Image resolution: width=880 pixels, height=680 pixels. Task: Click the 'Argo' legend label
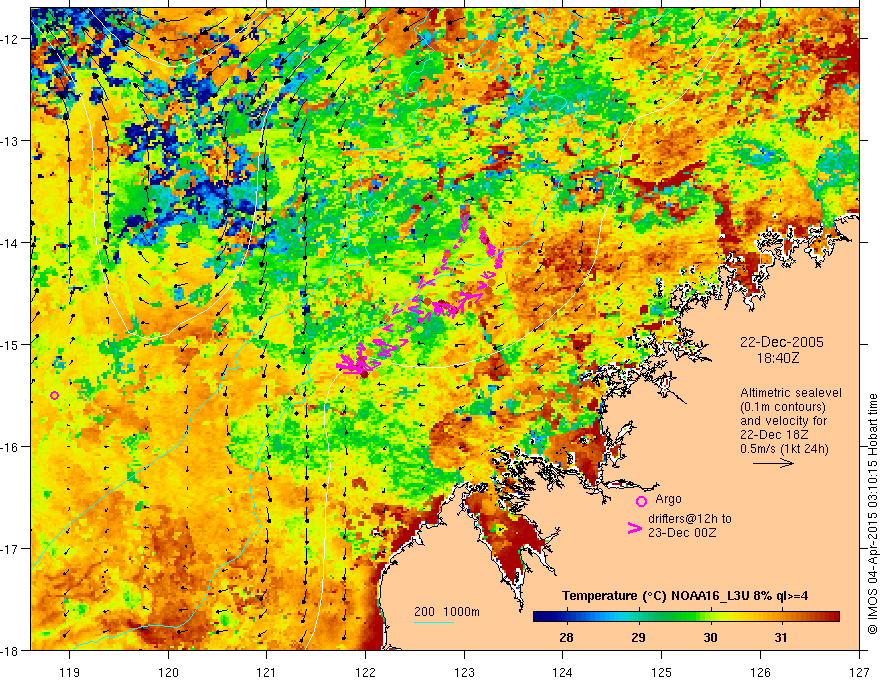[x=668, y=499]
